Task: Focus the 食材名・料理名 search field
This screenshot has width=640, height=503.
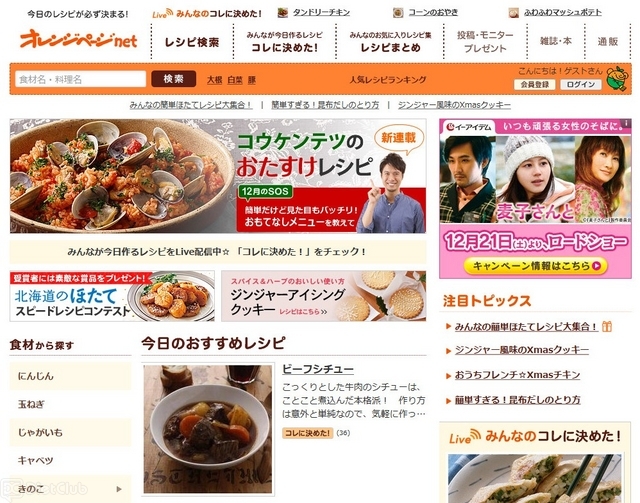Action: pos(80,79)
